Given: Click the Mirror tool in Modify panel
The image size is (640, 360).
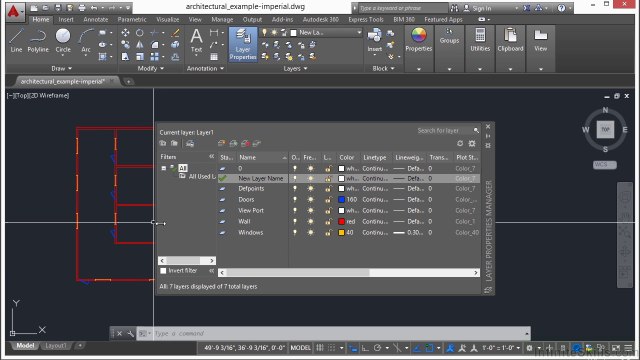Looking at the screenshot, I should coord(140,44).
